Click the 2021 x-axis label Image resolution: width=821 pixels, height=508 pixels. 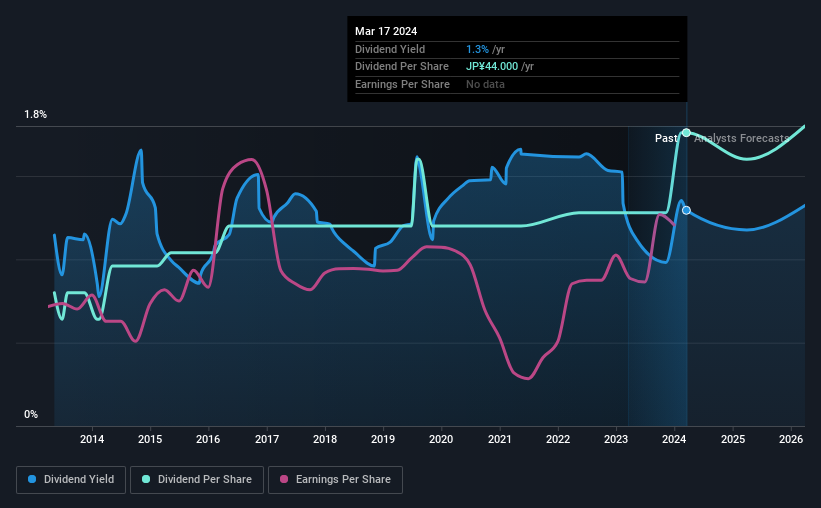[500, 439]
